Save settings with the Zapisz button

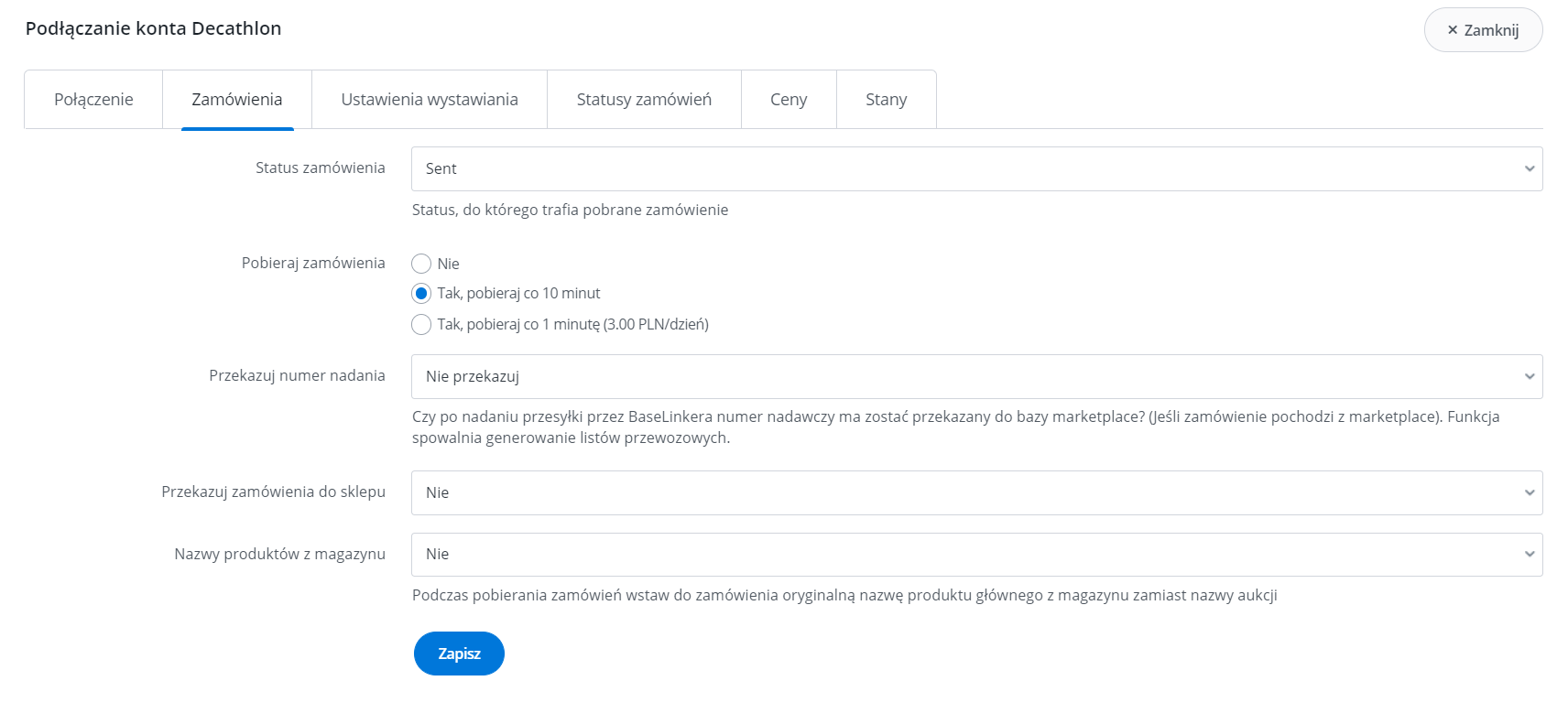(x=459, y=654)
